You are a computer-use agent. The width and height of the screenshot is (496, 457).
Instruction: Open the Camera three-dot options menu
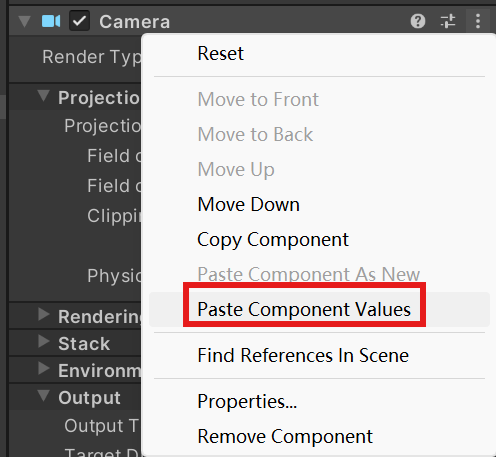tap(478, 21)
